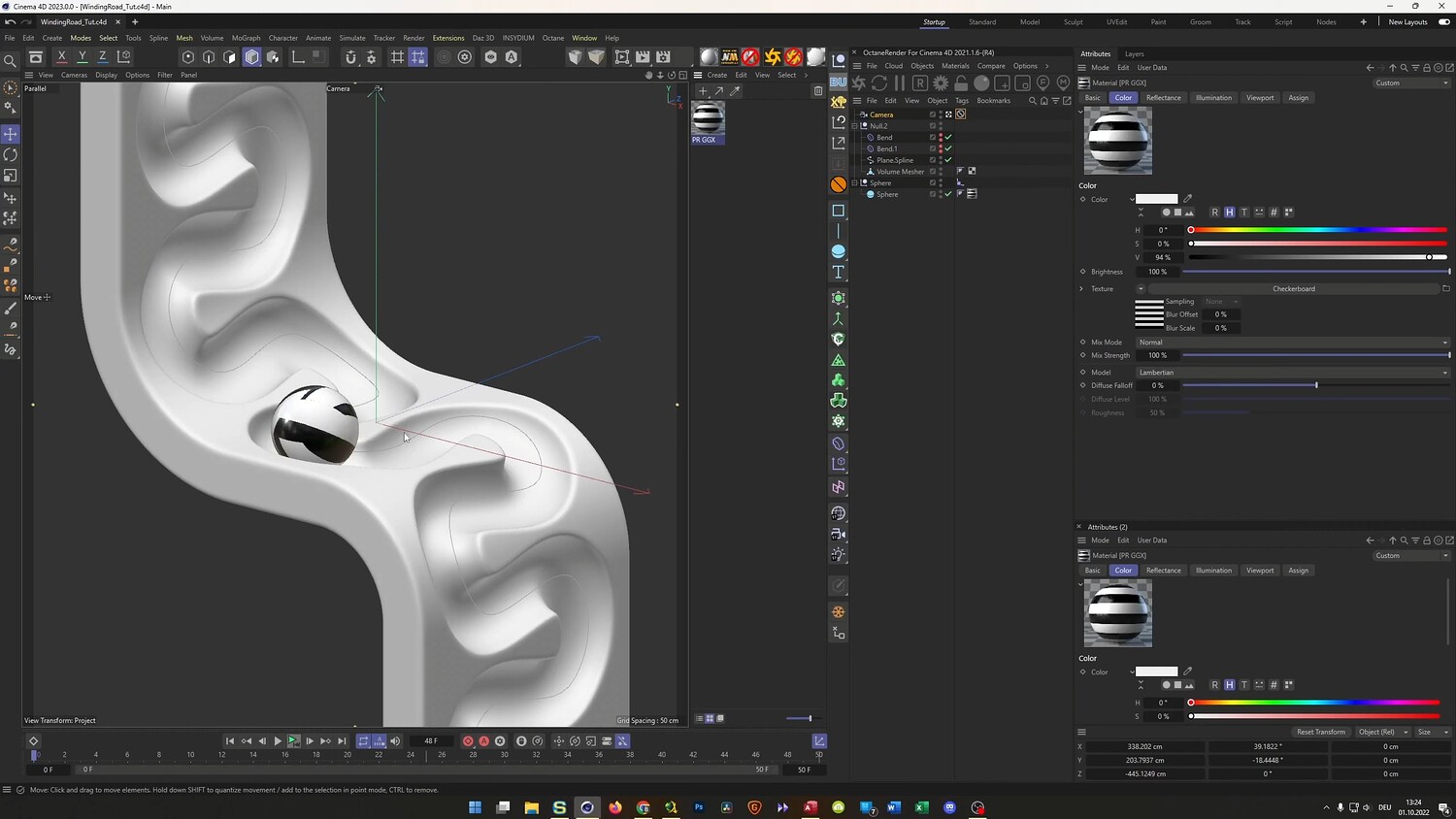Switch to the Reflectance tab in upper Attributes
The image size is (1456, 819).
[x=1163, y=98]
